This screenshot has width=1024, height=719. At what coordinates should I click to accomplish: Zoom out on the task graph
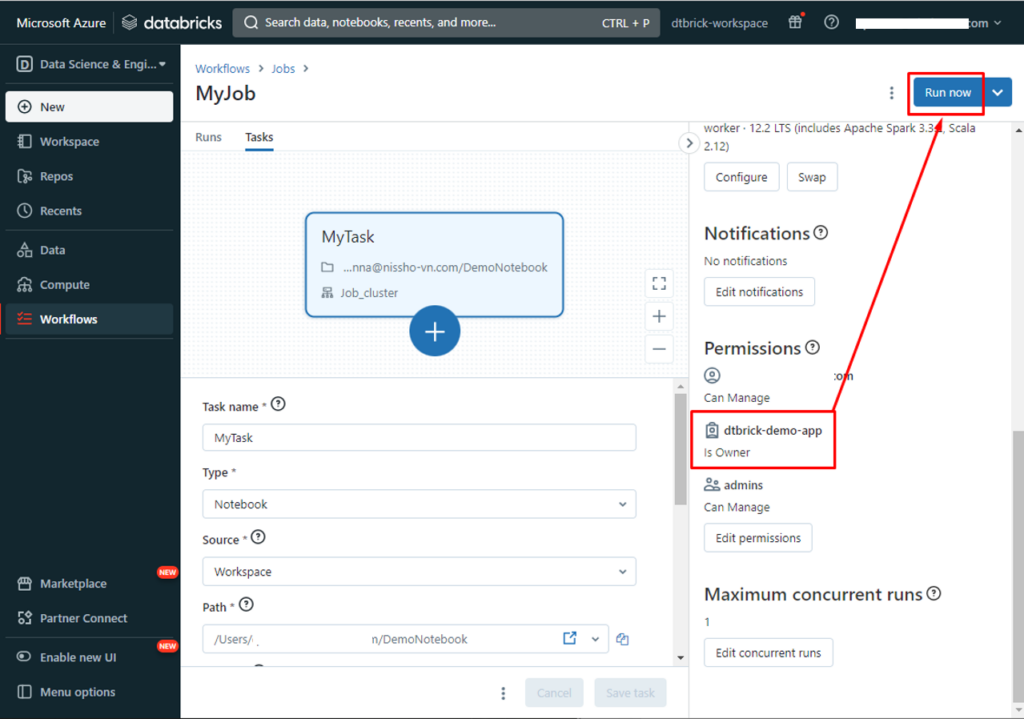click(659, 350)
